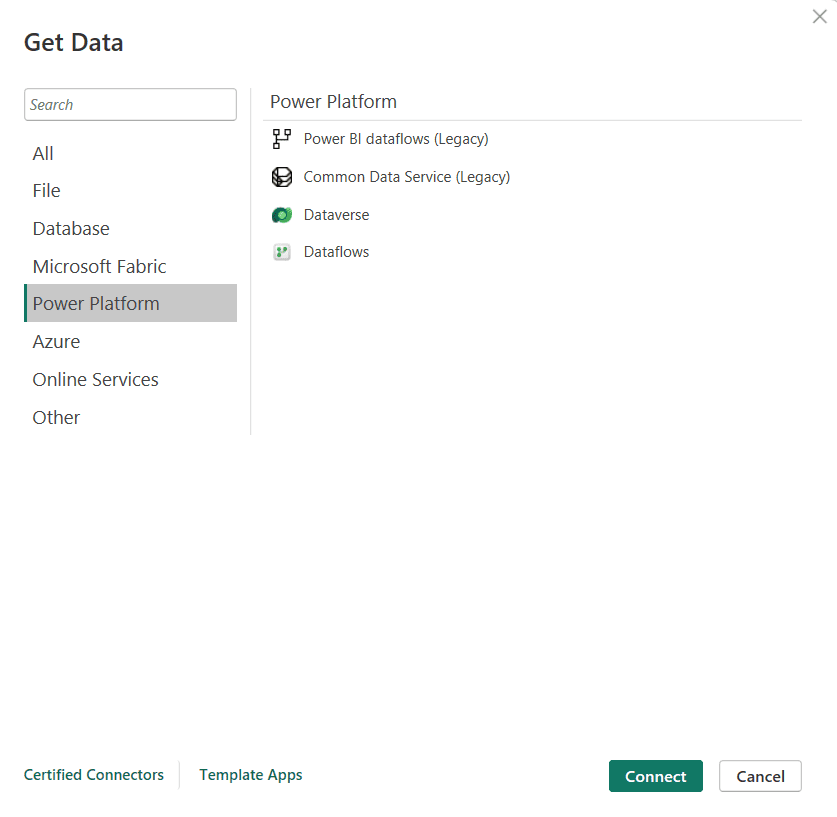The image size is (837, 817).
Task: Switch to the Other category
Action: 56,418
